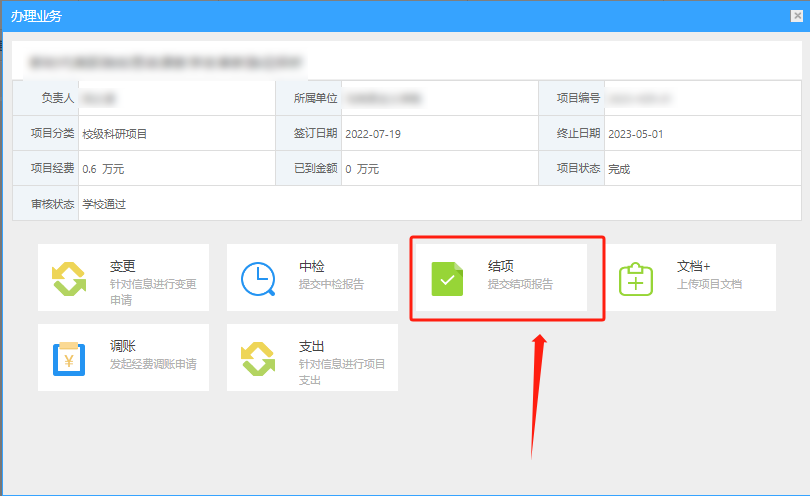Open 变更 via its title text
The image size is (810, 496).
coord(123,266)
